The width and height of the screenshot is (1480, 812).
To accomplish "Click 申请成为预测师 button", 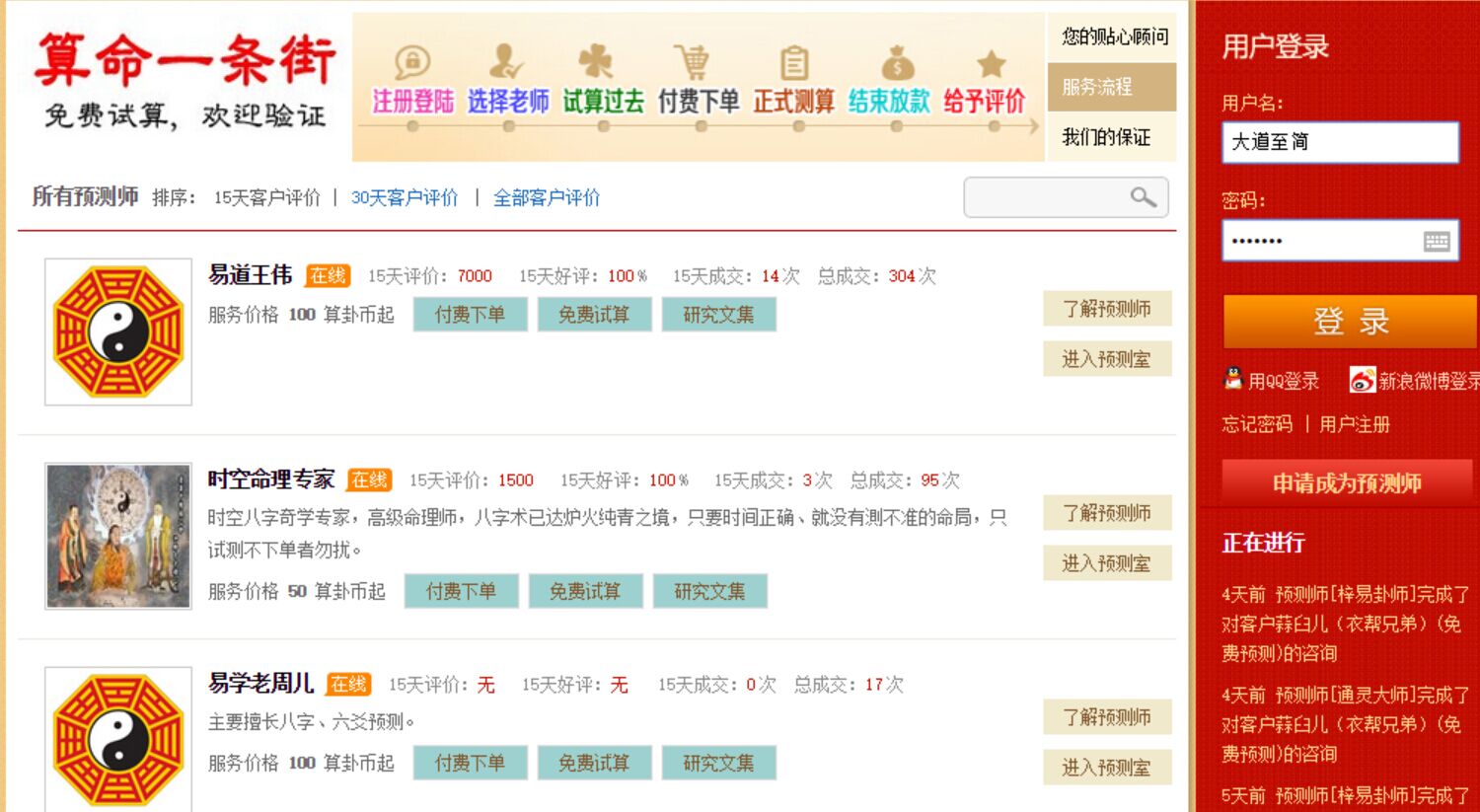I will [x=1347, y=482].
